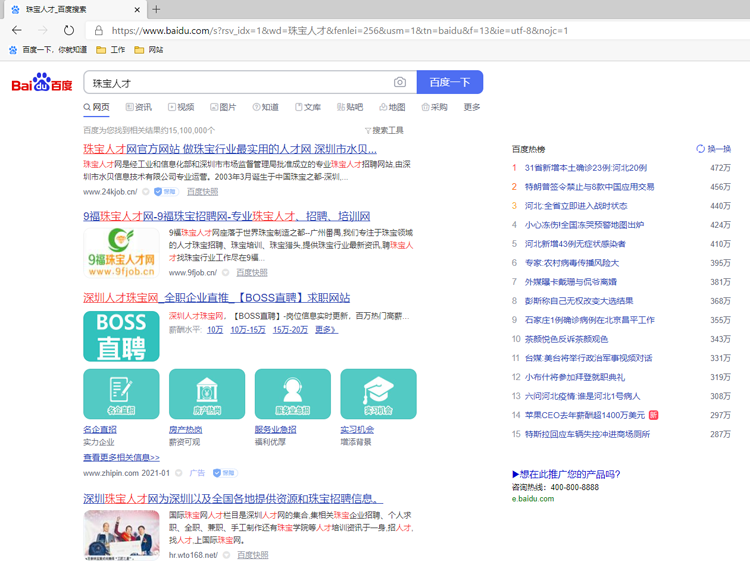Click the camera image search icon
The image size is (750, 565).
tap(400, 82)
